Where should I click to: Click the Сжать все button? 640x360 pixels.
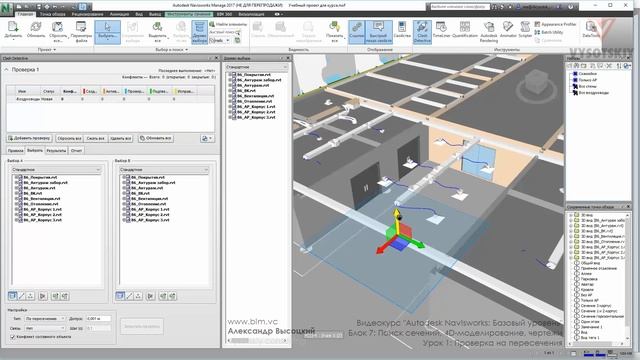click(96, 138)
